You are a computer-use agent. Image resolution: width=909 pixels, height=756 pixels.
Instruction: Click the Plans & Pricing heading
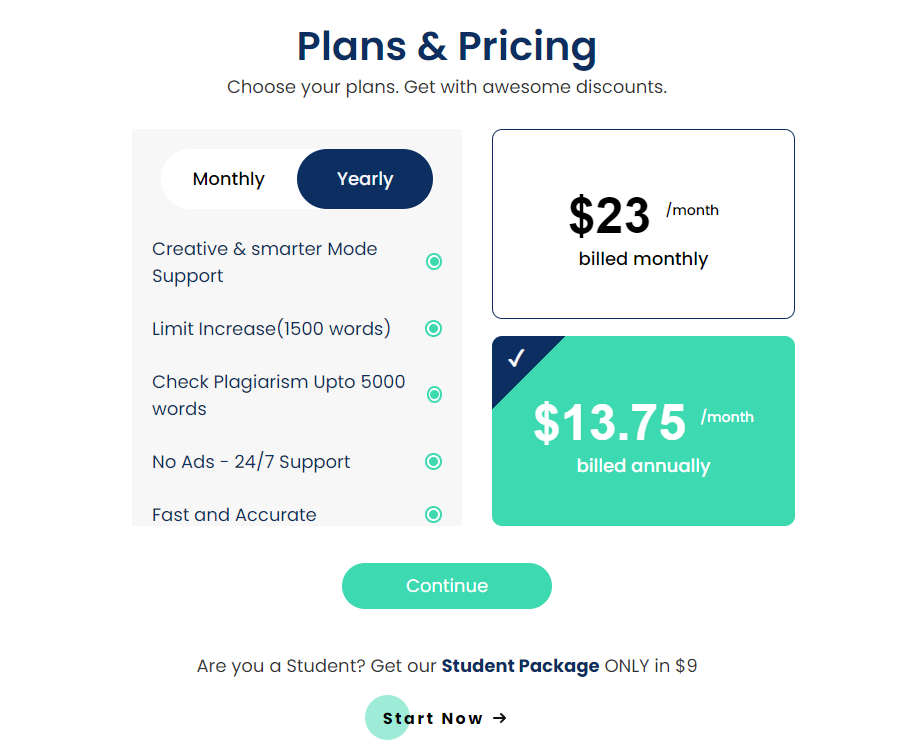[x=447, y=46]
